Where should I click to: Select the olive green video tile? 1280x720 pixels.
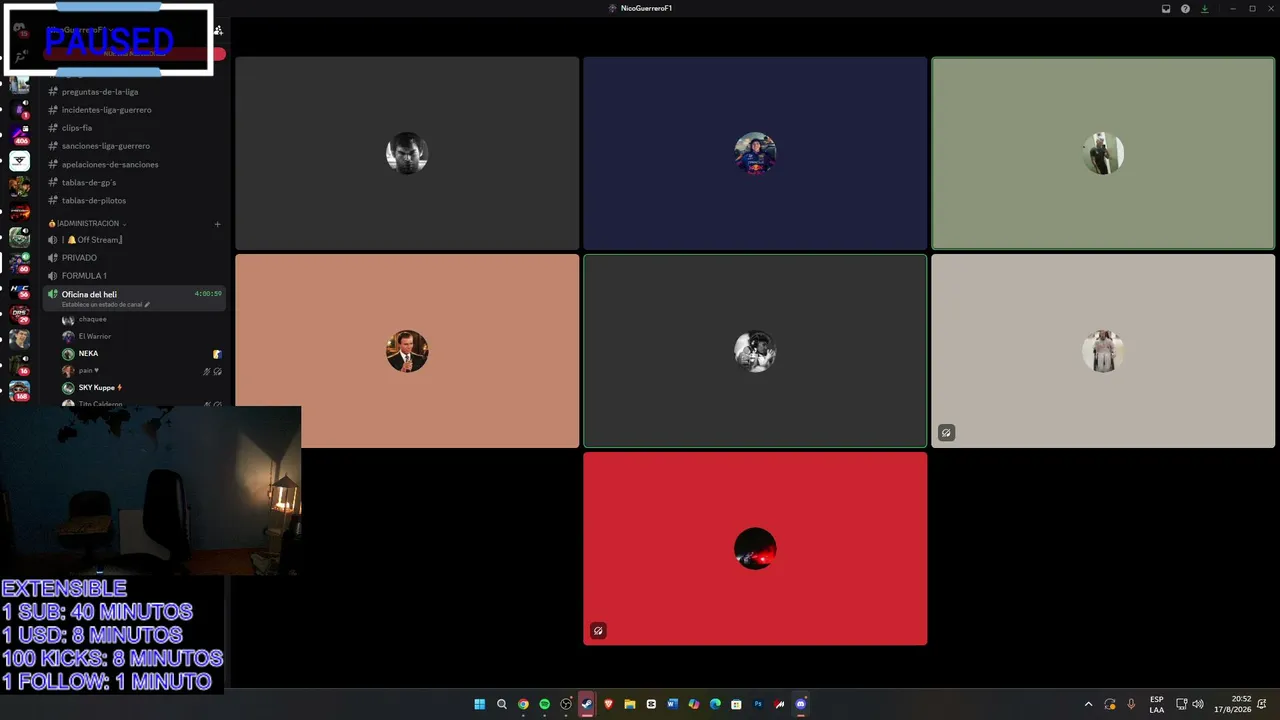click(1103, 153)
